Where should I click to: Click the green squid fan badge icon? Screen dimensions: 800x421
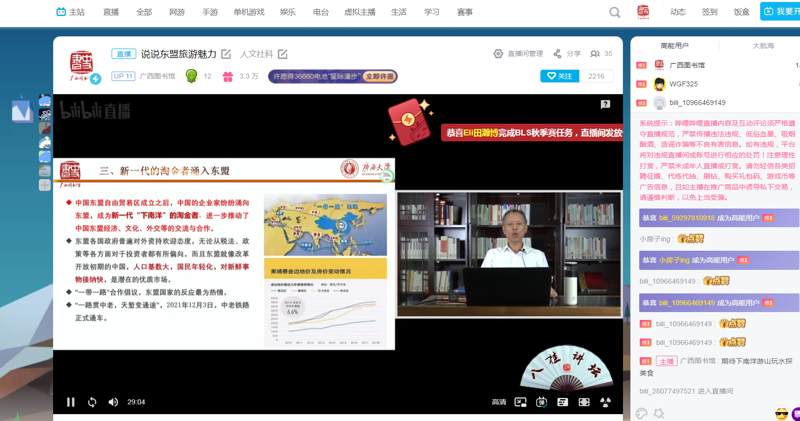191,76
